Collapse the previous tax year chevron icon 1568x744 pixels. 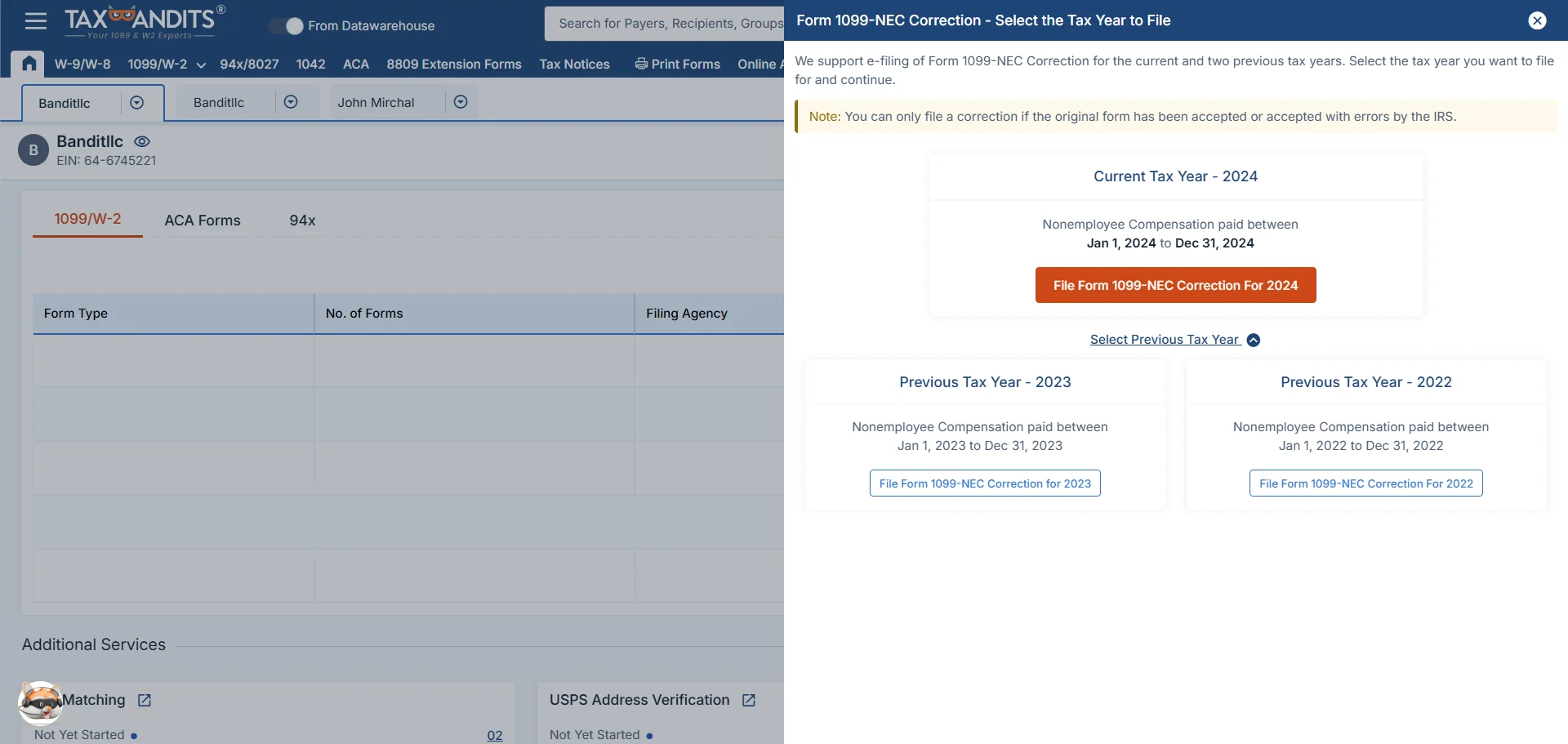click(x=1254, y=341)
